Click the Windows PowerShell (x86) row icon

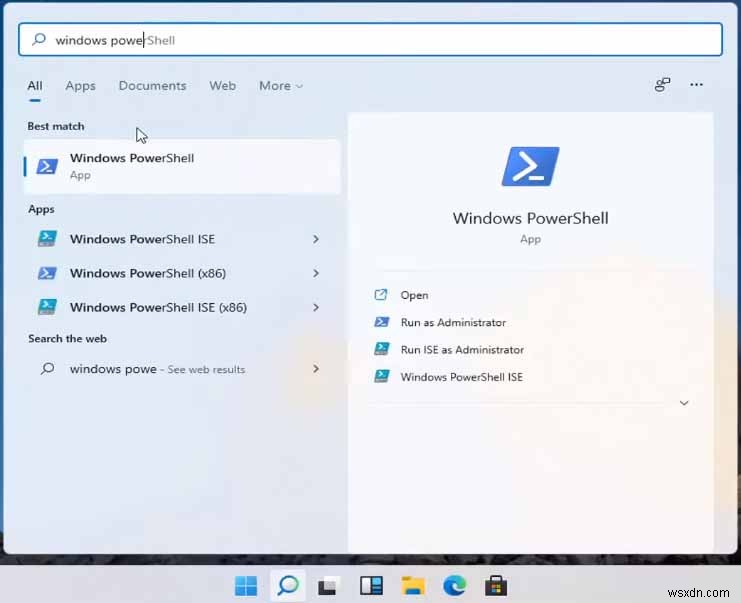pos(47,273)
